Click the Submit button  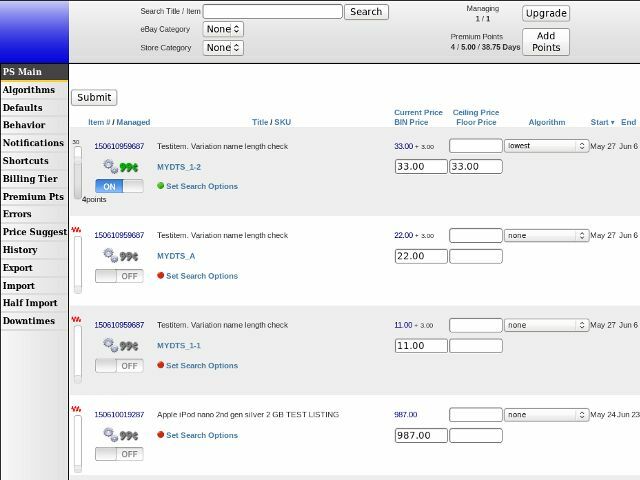tap(94, 97)
